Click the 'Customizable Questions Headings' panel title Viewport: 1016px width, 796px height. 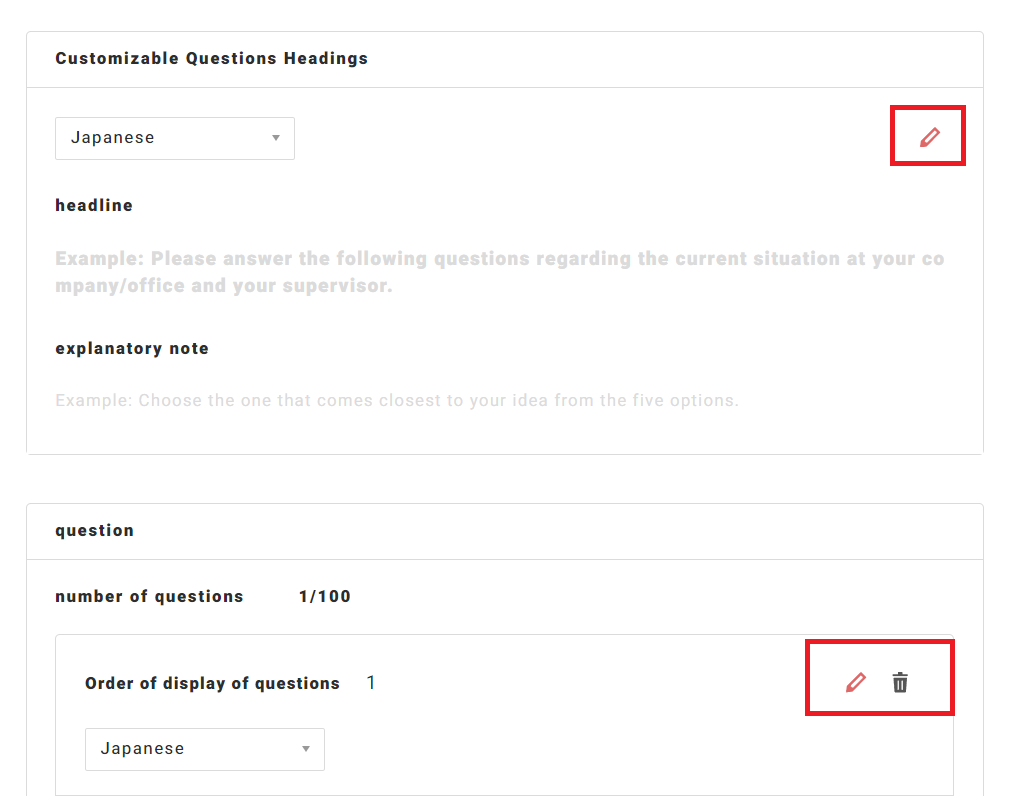(x=211, y=58)
